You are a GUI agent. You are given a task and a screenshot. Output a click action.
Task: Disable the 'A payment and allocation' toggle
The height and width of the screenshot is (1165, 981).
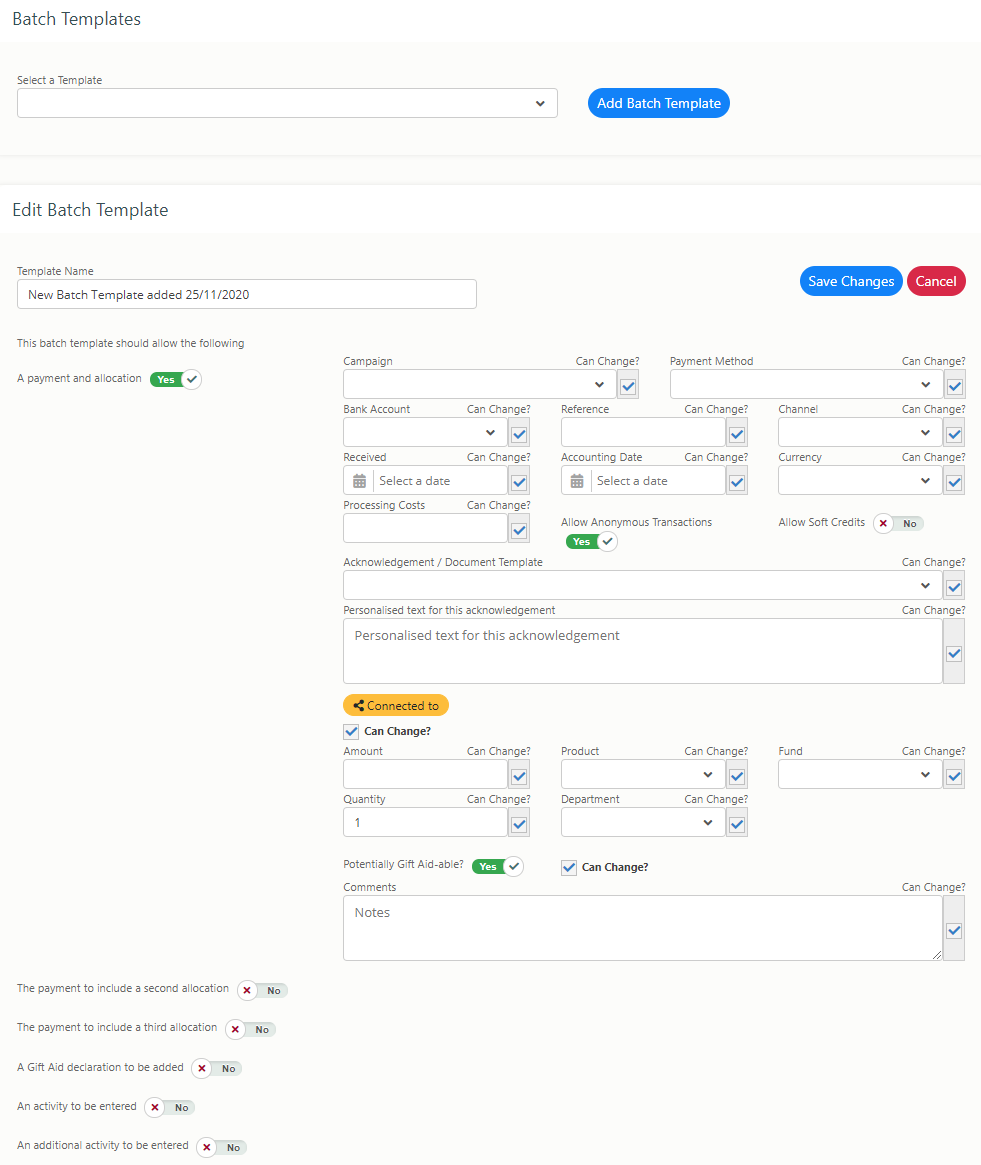175,379
